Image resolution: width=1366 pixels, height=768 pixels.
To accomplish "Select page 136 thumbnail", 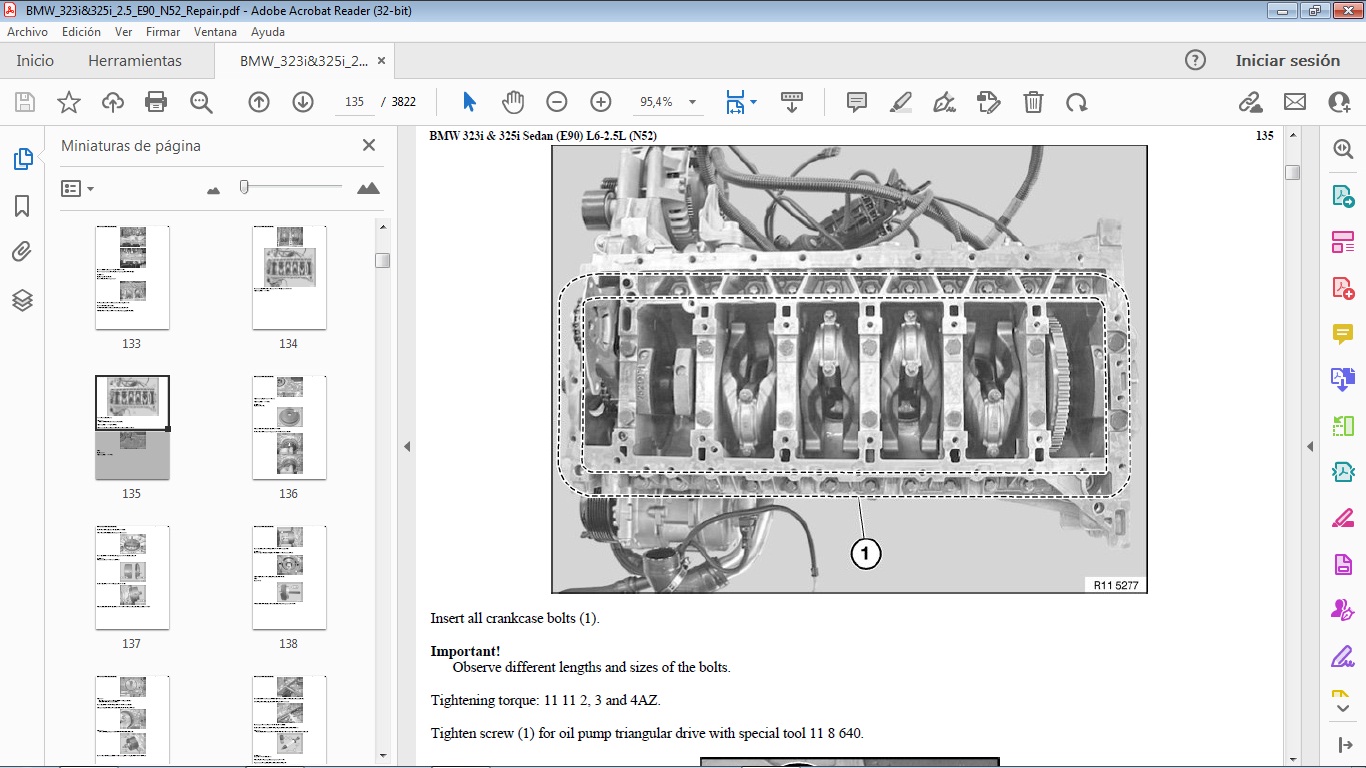I will [x=289, y=427].
